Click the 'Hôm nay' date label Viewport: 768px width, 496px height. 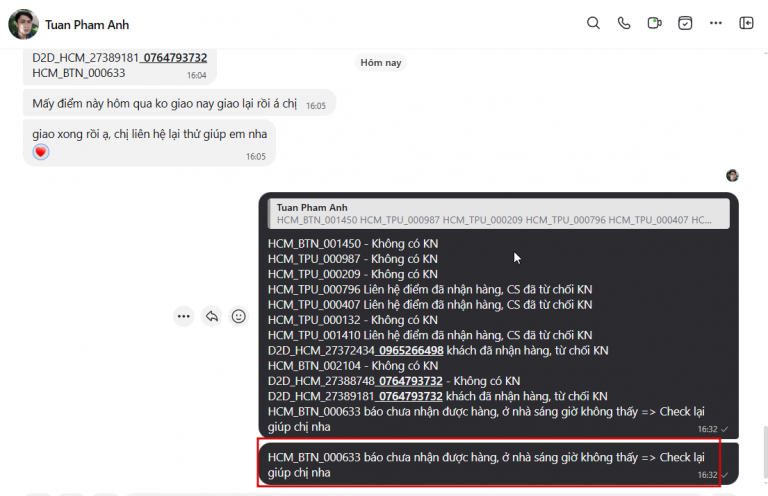pyautogui.click(x=381, y=63)
